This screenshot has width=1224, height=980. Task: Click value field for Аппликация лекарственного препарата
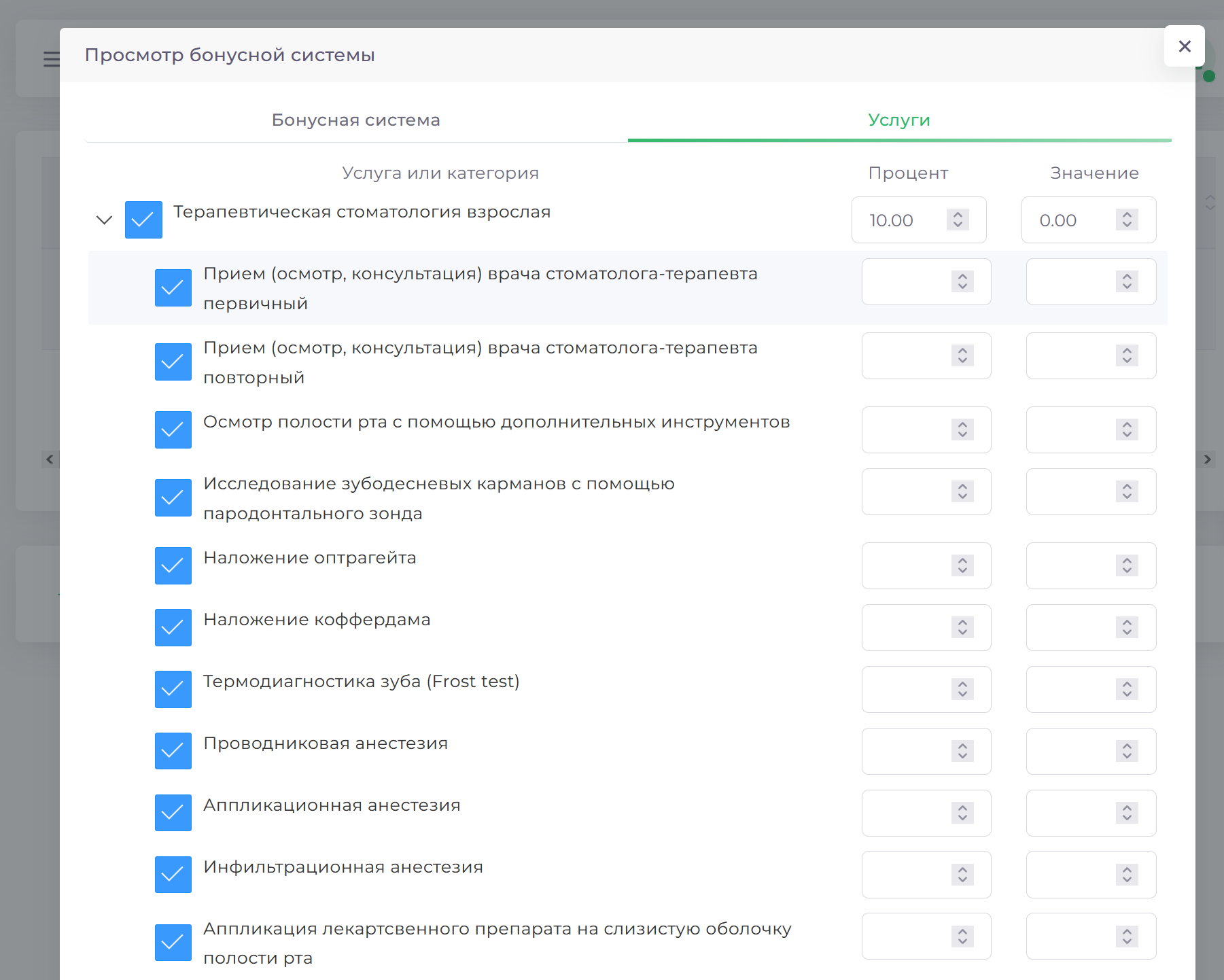[x=1091, y=937]
